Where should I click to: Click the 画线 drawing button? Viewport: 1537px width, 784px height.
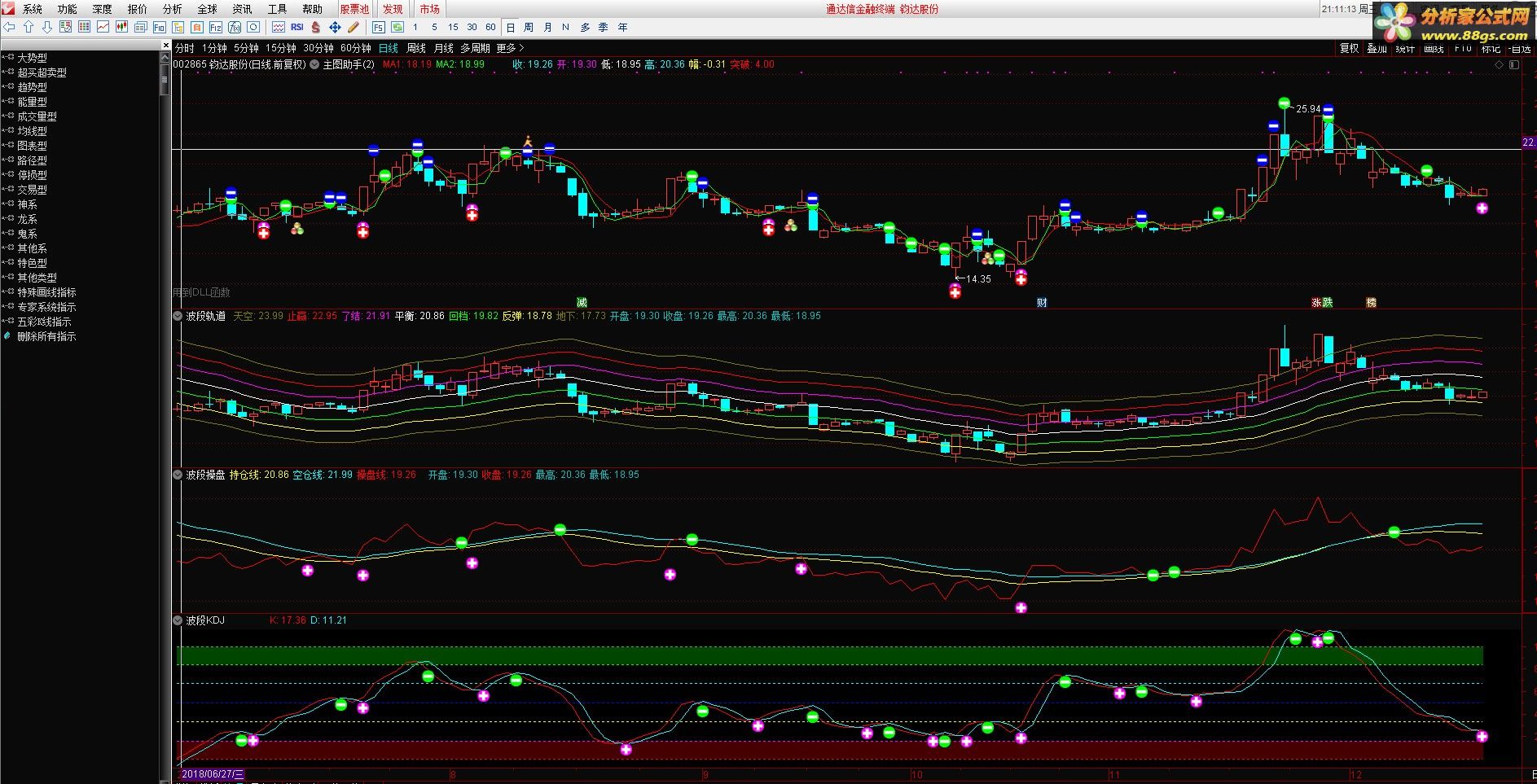1434,48
